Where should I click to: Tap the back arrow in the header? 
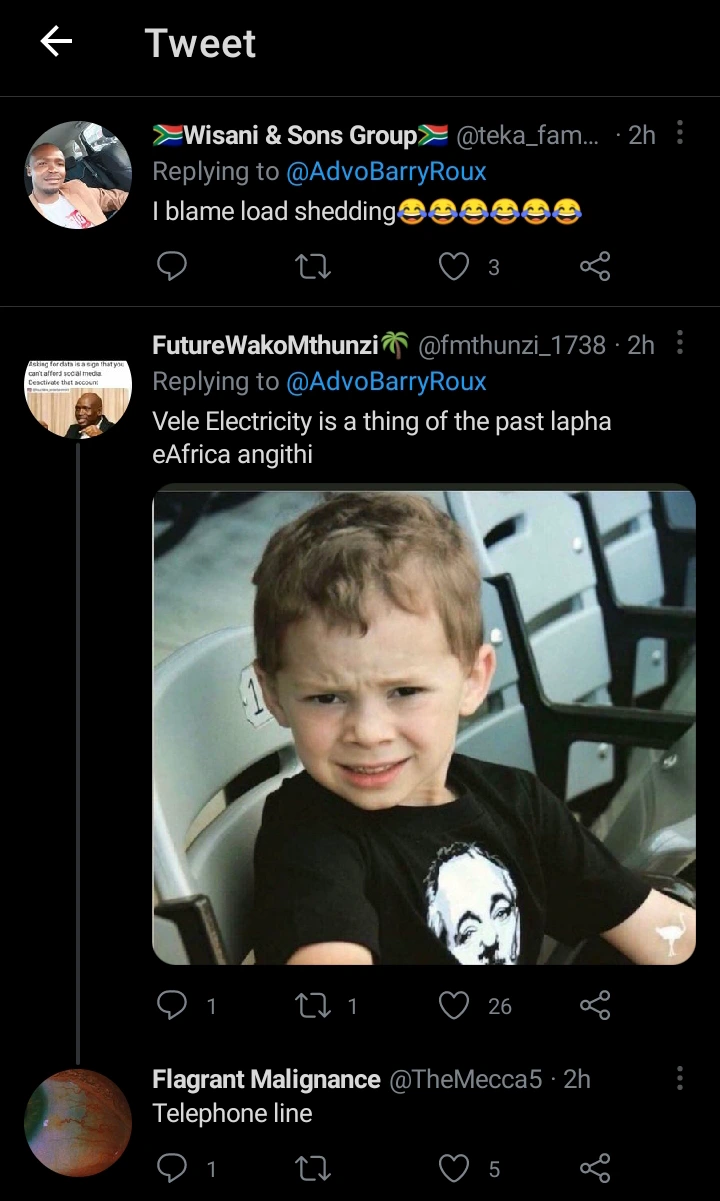click(57, 42)
